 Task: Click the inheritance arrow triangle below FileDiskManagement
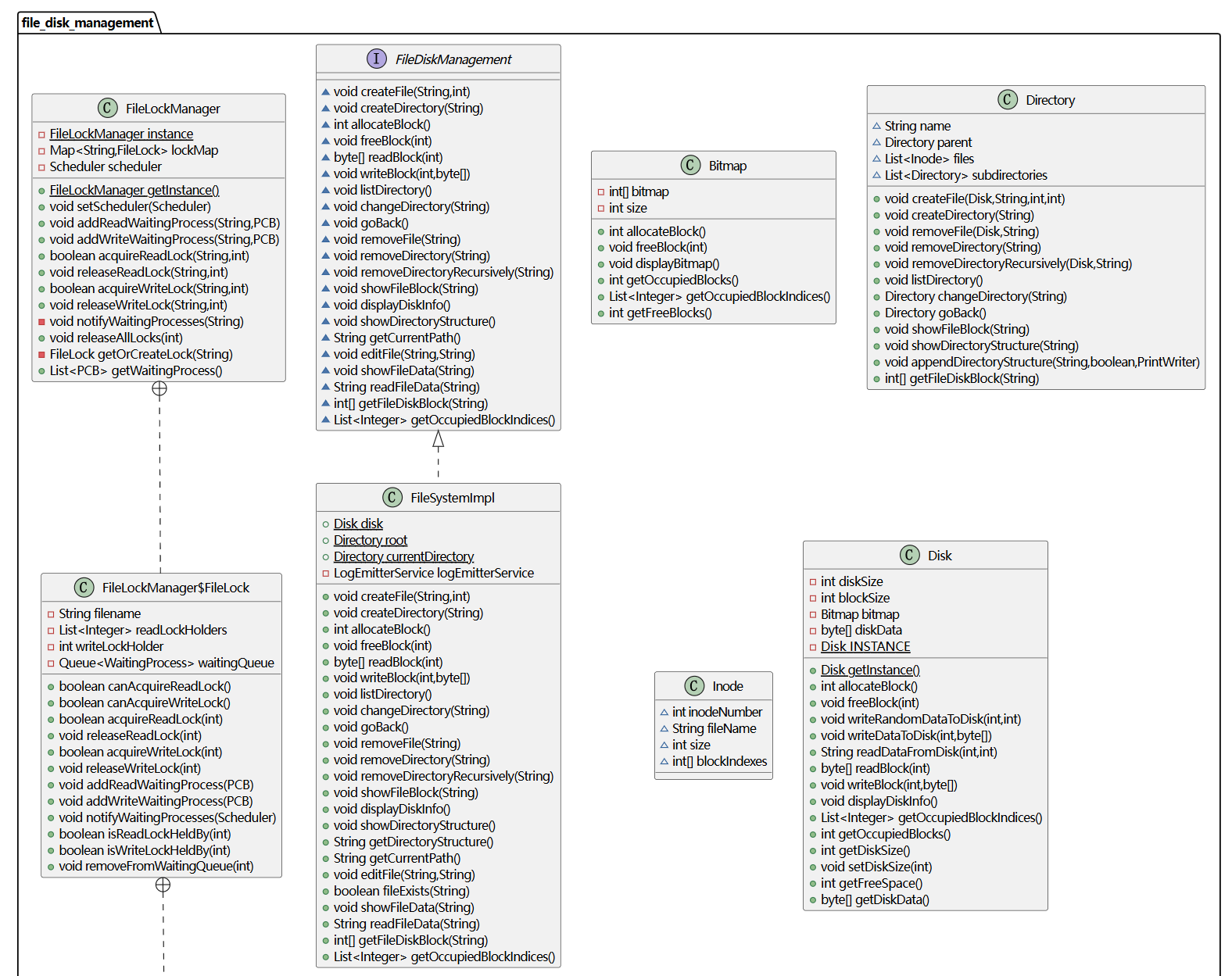439,440
